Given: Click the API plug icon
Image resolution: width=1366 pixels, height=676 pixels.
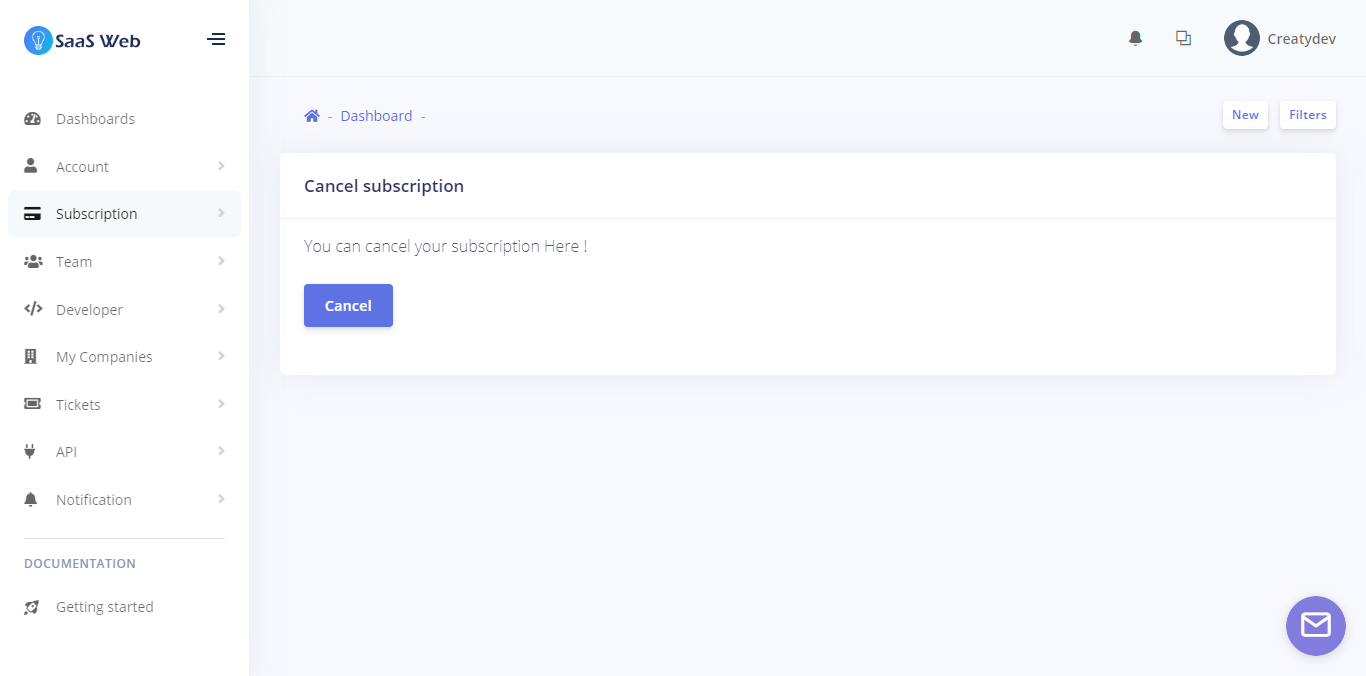Looking at the screenshot, I should (31, 452).
